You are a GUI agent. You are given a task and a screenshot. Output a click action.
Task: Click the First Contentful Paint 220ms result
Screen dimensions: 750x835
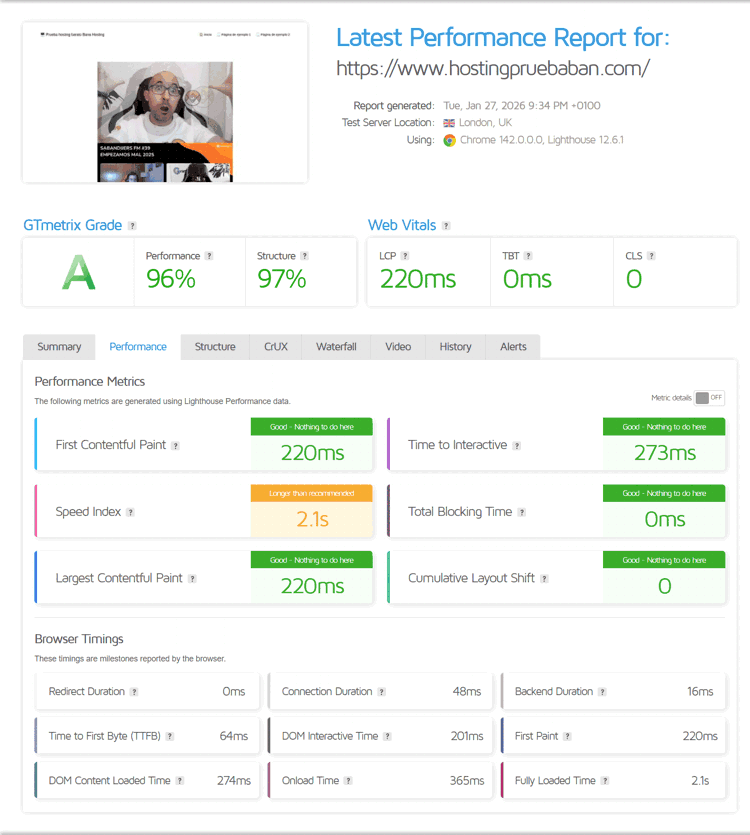tap(312, 453)
